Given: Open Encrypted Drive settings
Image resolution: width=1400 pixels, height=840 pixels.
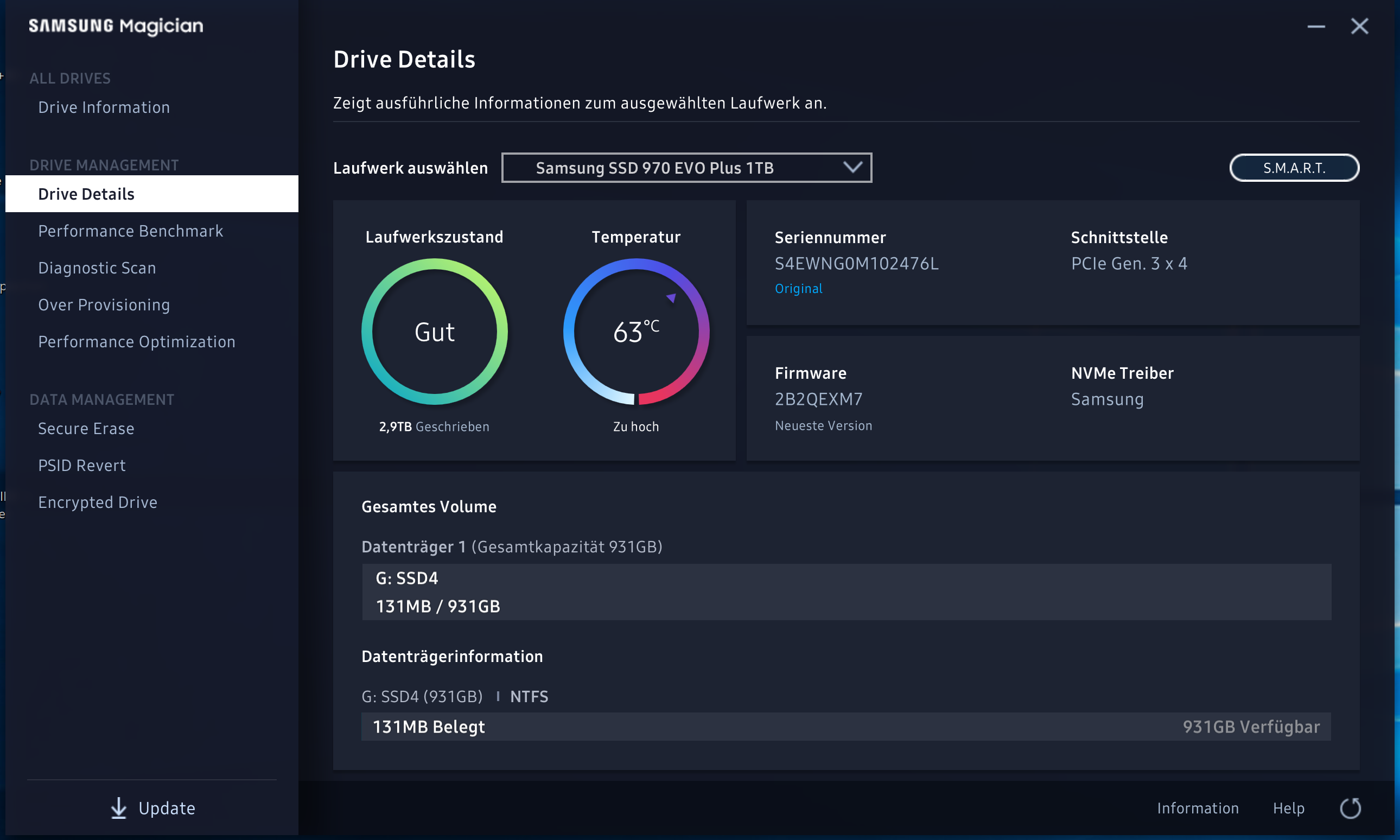Looking at the screenshot, I should [98, 502].
